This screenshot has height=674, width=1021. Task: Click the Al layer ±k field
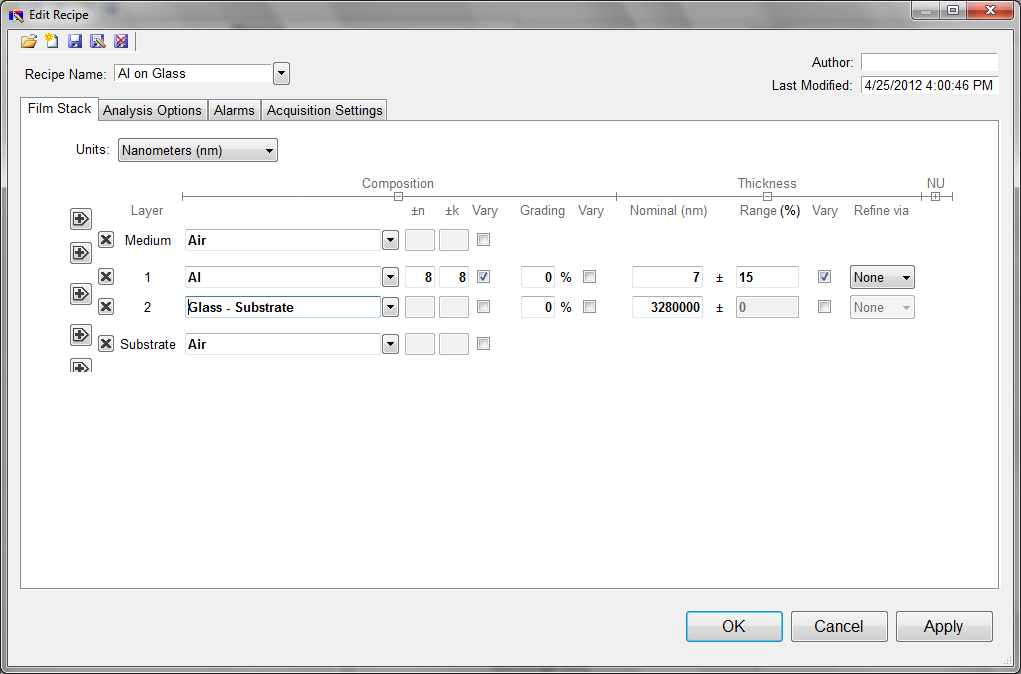coord(454,277)
